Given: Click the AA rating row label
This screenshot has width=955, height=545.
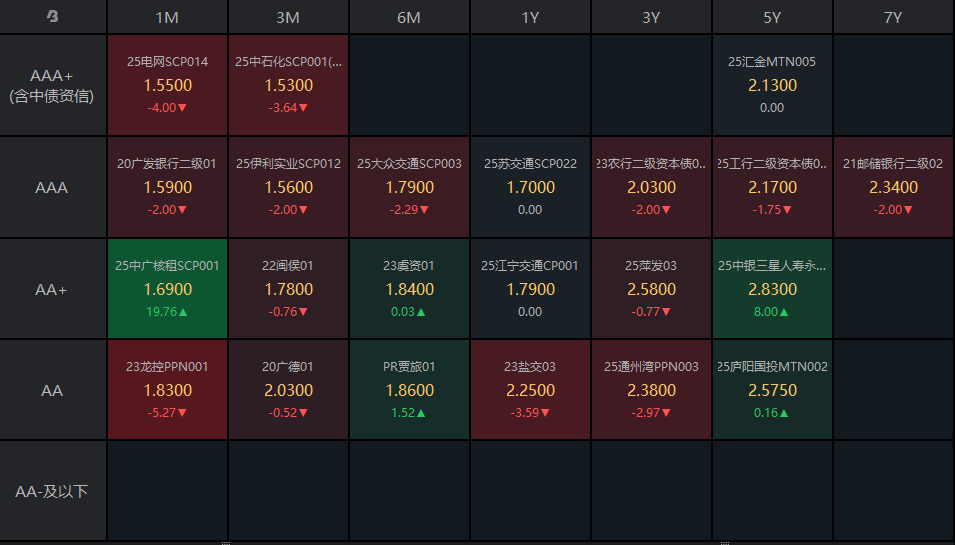Looking at the screenshot, I should pos(52,390).
